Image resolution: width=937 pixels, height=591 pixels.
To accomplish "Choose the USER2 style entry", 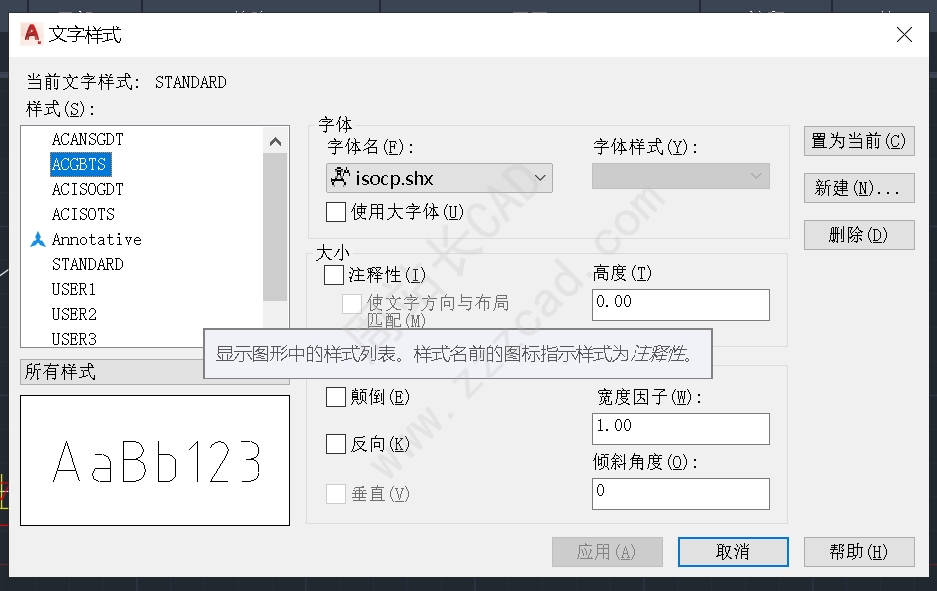I will tap(74, 314).
